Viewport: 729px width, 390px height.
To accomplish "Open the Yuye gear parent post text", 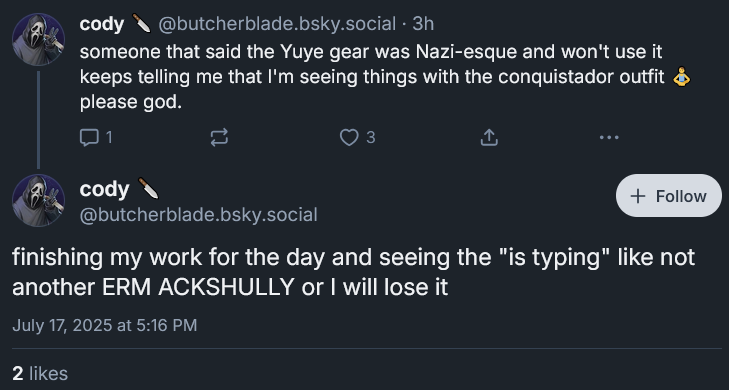I will (x=385, y=77).
